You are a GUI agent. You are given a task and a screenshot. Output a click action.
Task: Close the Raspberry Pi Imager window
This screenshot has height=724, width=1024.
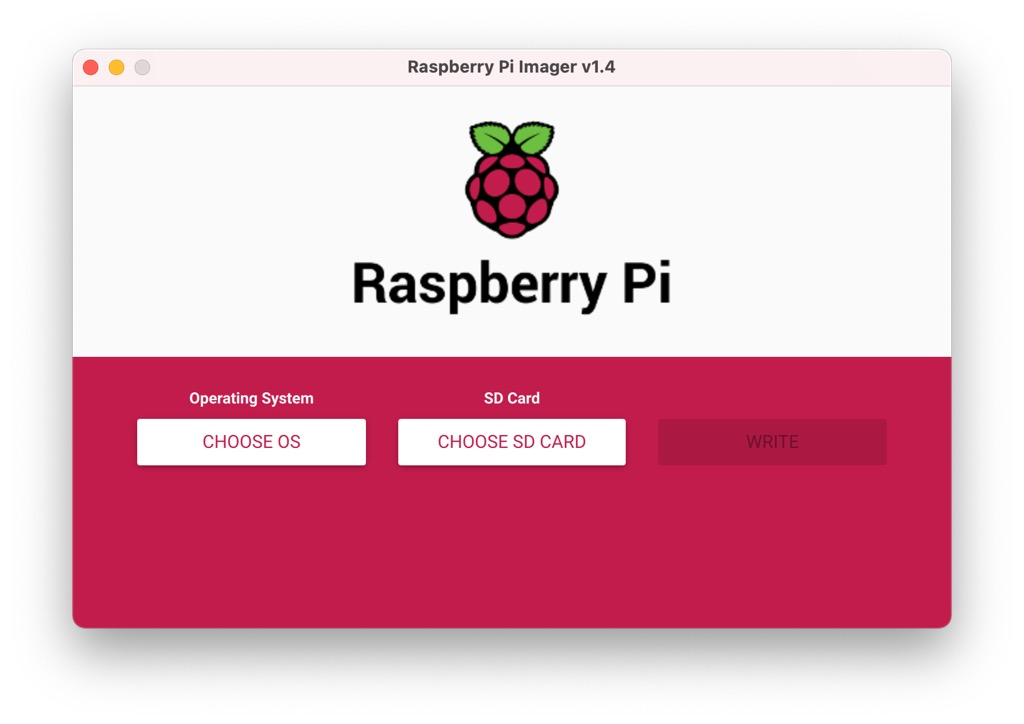pos(90,67)
